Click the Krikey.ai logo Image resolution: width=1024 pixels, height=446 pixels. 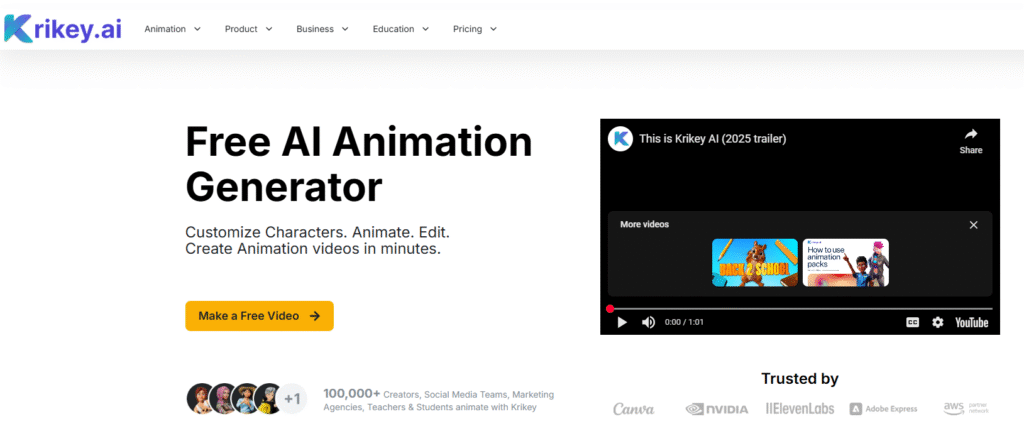pos(63,29)
